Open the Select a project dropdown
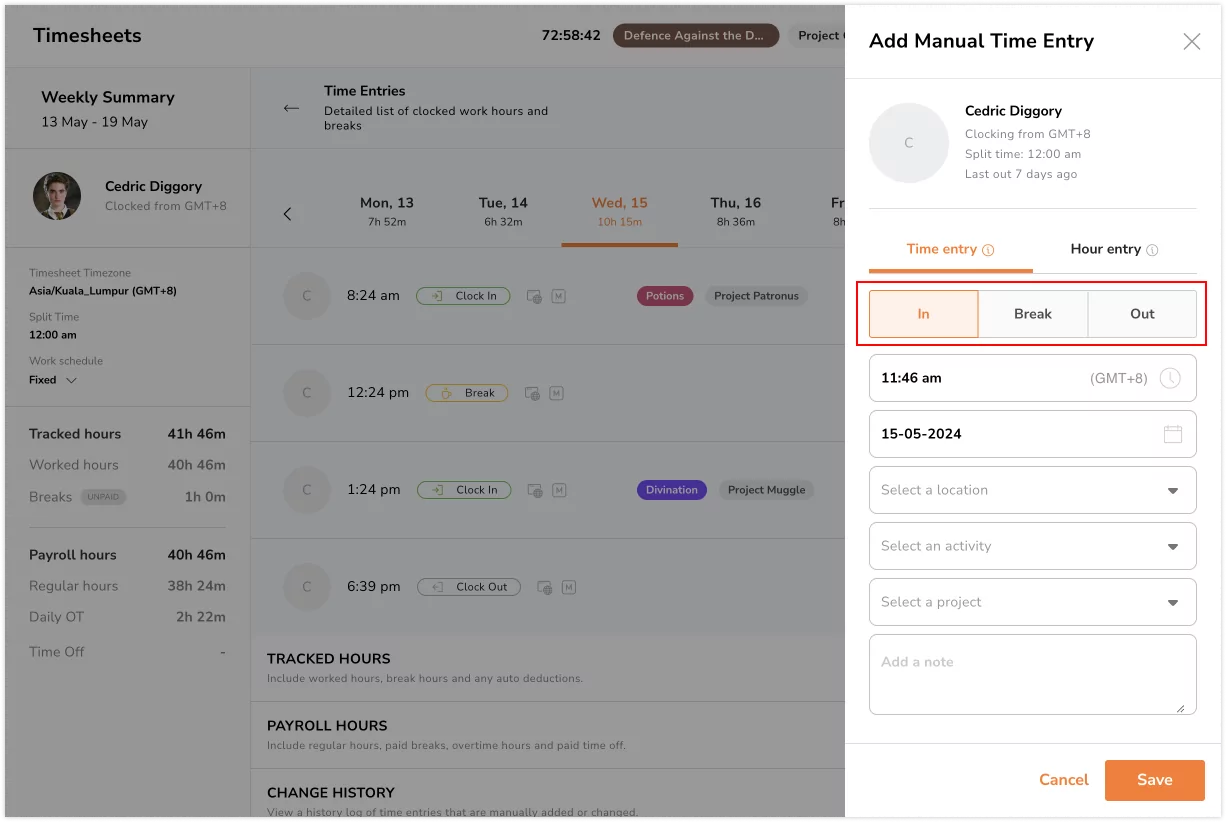1226x822 pixels. (1033, 602)
